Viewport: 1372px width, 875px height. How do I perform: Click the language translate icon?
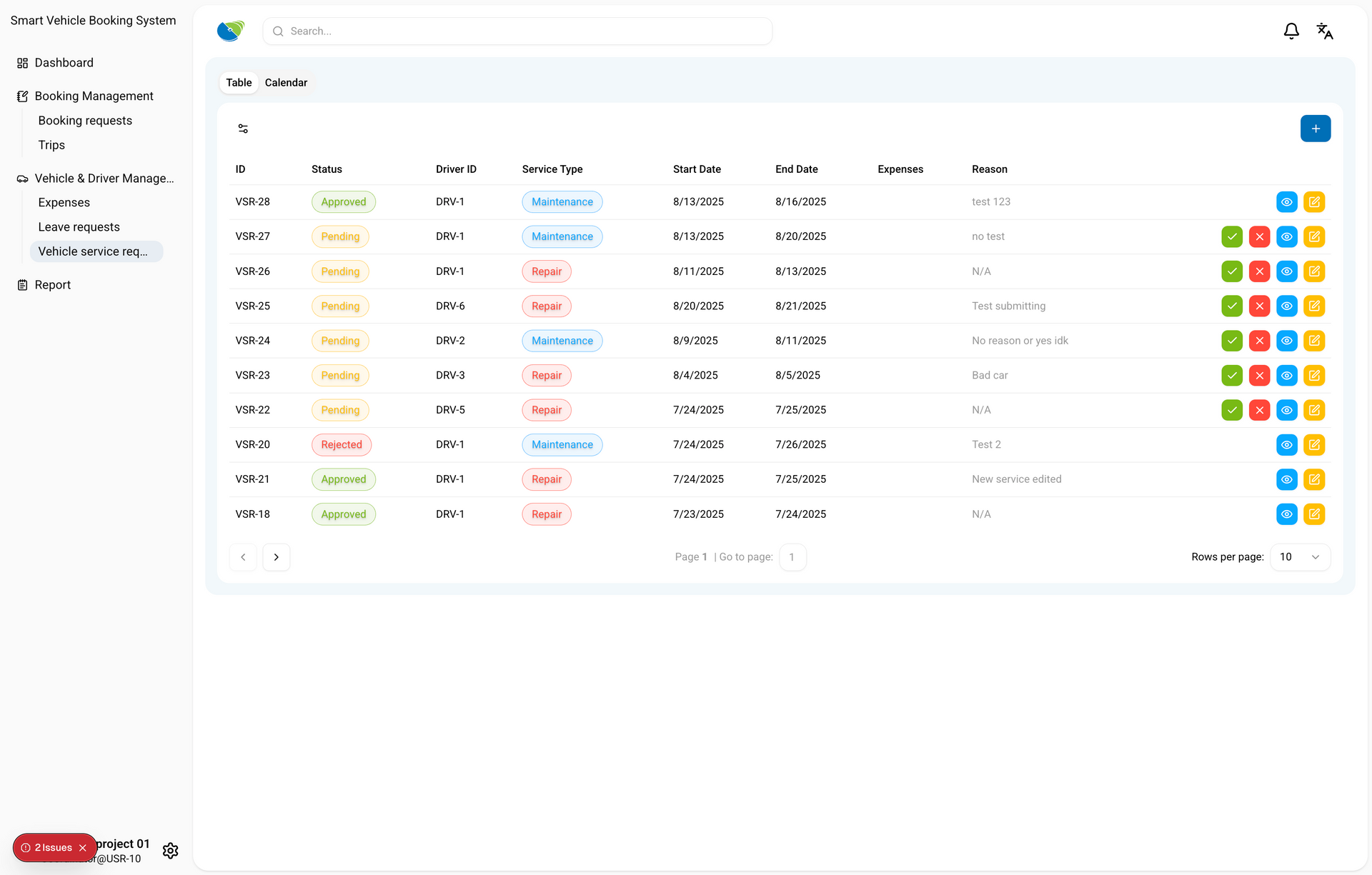1324,31
